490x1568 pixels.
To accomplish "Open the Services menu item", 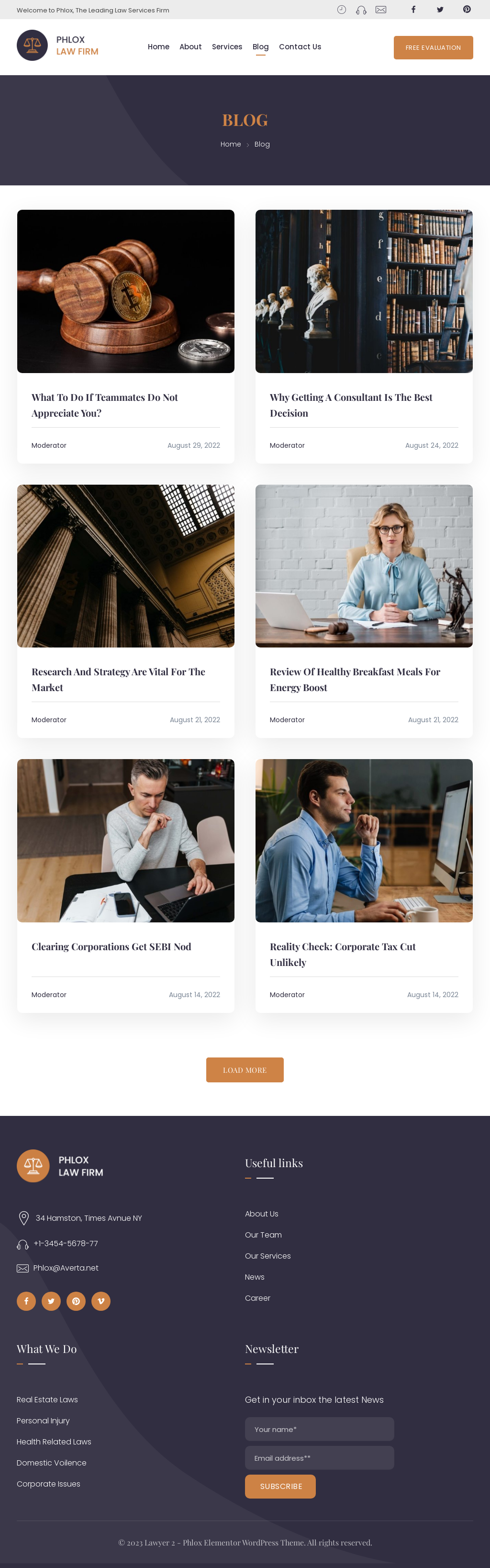I will (227, 47).
